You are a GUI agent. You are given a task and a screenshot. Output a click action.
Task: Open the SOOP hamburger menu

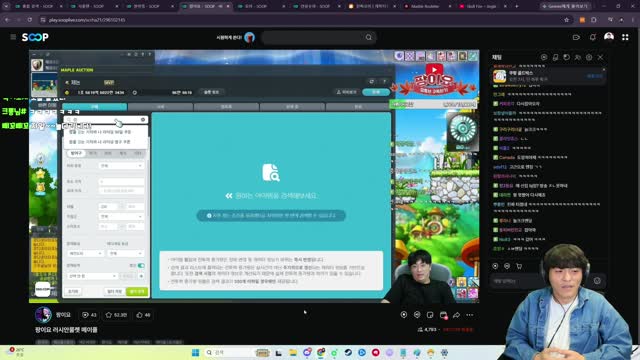pos(13,37)
